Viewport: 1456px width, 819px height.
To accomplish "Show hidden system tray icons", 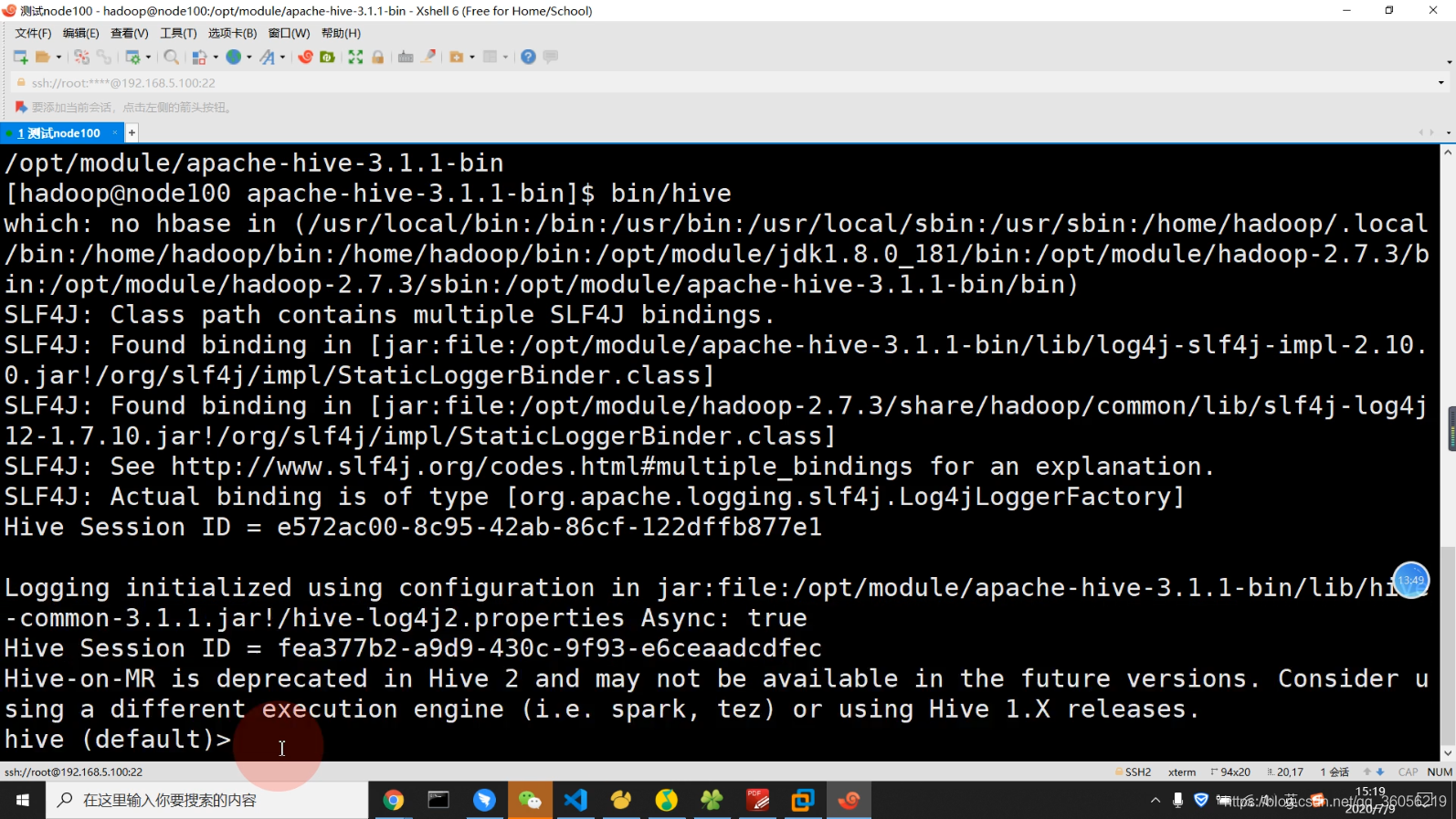I will point(1155,801).
